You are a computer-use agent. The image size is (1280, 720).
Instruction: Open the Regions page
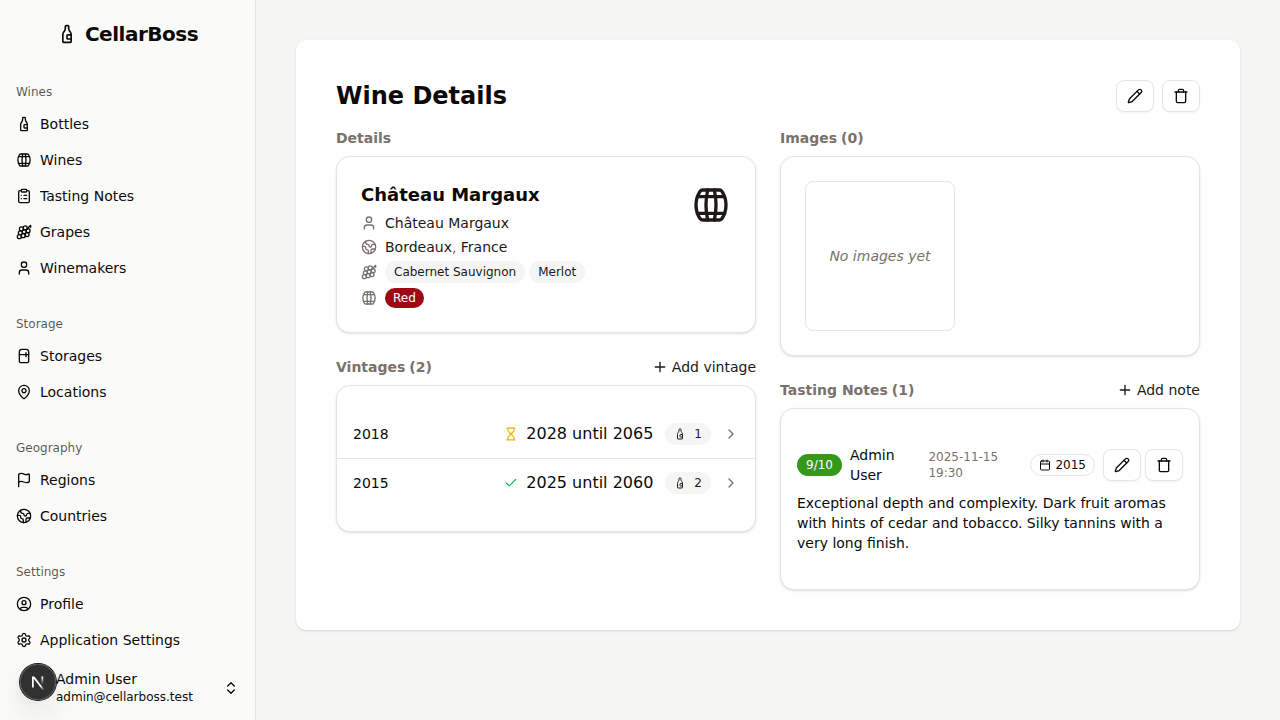point(67,479)
